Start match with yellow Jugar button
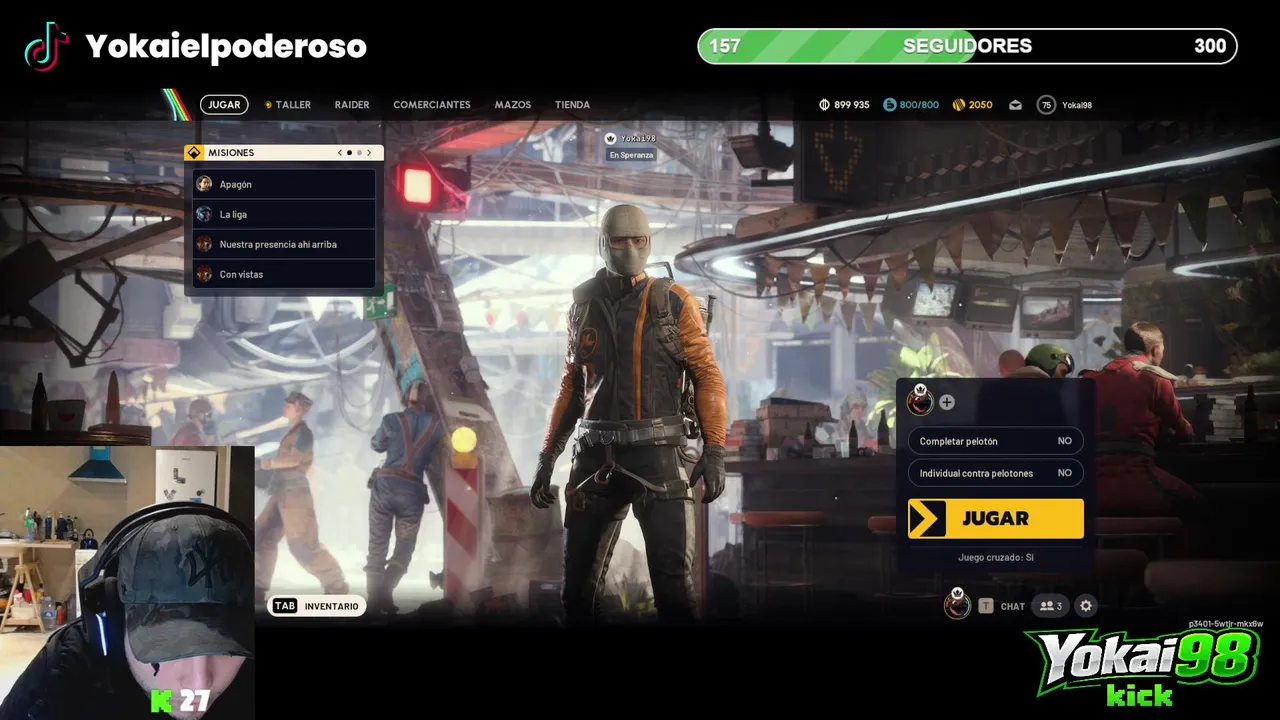The height and width of the screenshot is (720, 1280). (995, 519)
